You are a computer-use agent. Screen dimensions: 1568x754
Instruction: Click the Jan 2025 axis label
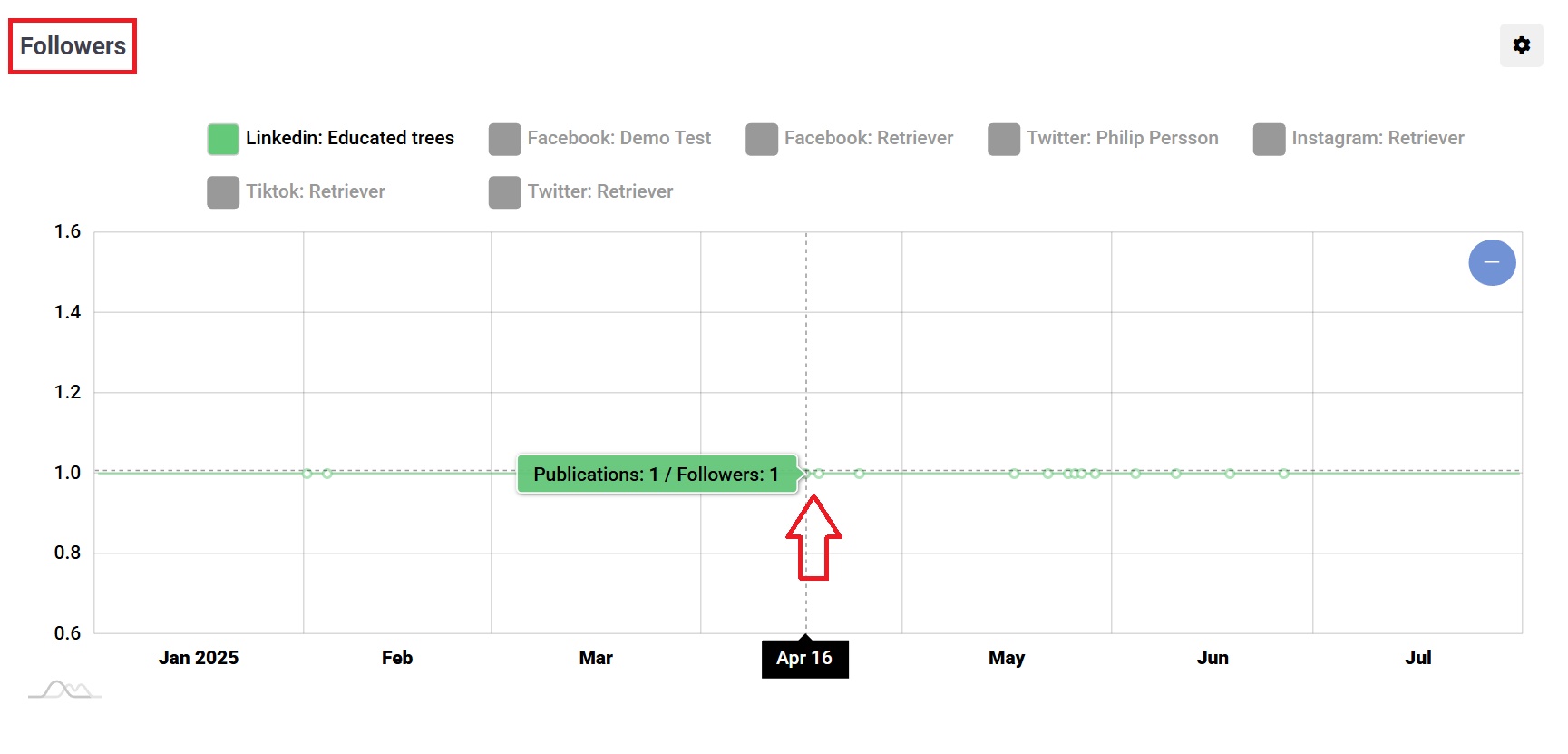click(x=199, y=658)
